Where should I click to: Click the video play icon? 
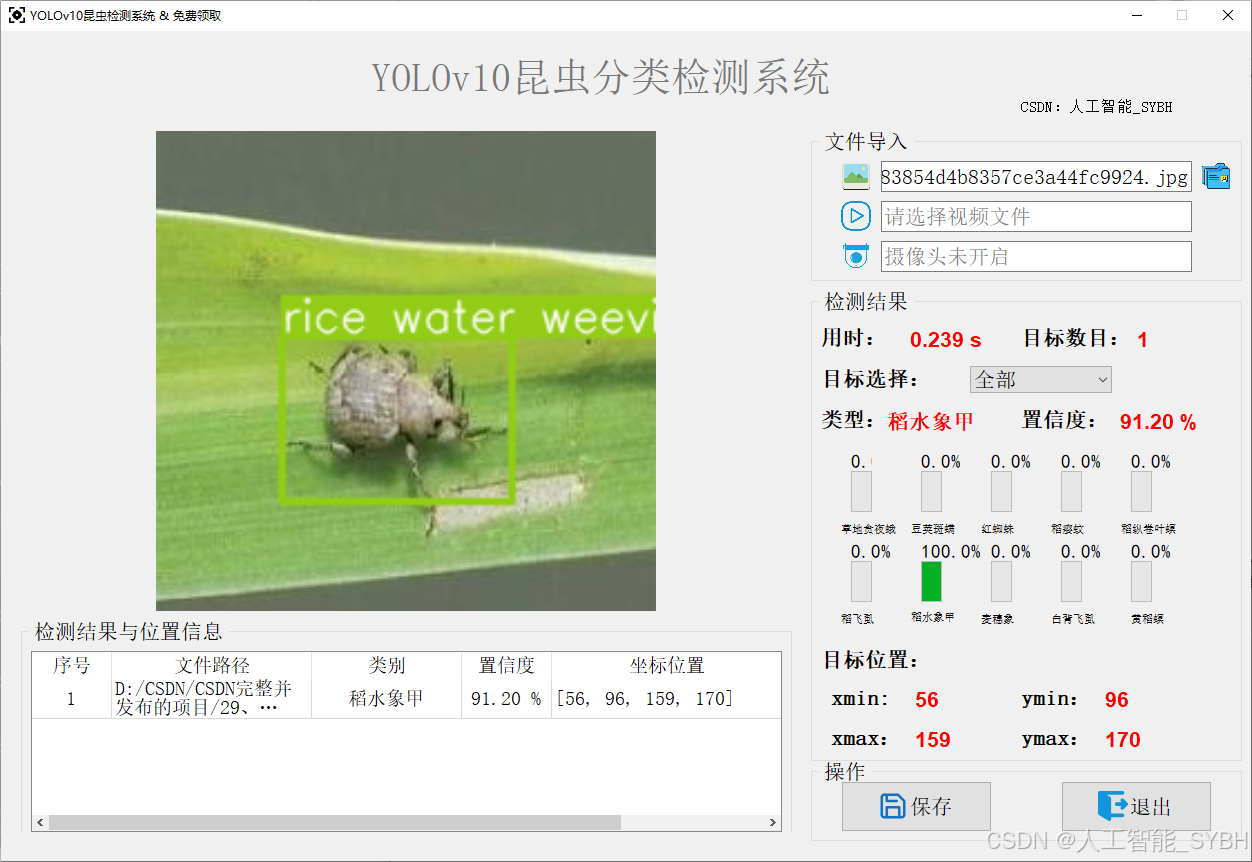tap(856, 216)
